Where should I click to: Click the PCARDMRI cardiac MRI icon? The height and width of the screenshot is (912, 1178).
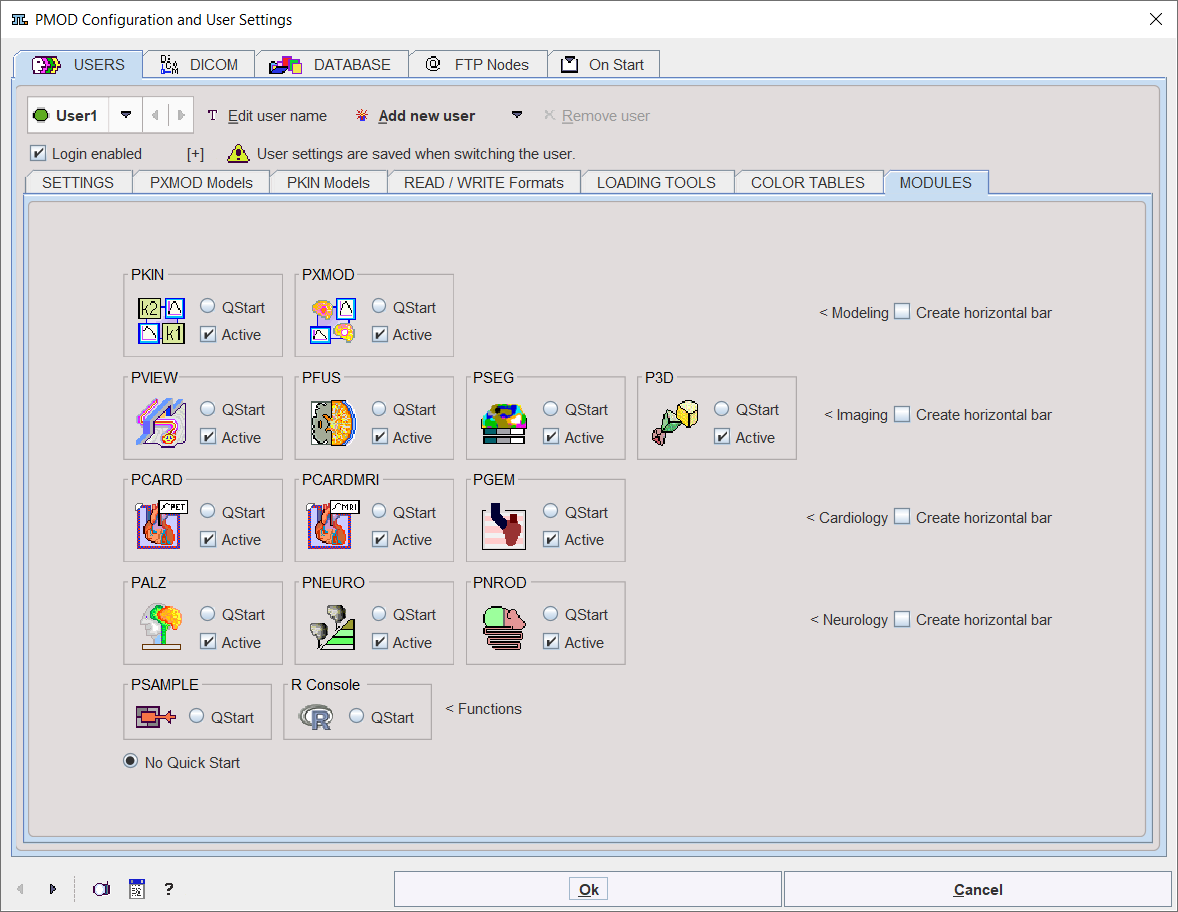pos(333,525)
